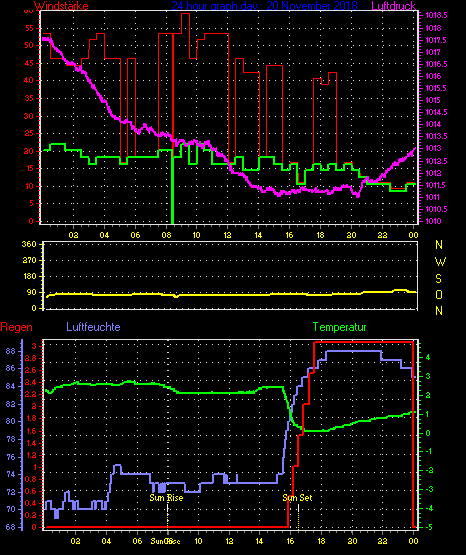The image size is (466, 555).
Task: Click the 1016.5 pressure axis value
Action: coord(436,64)
